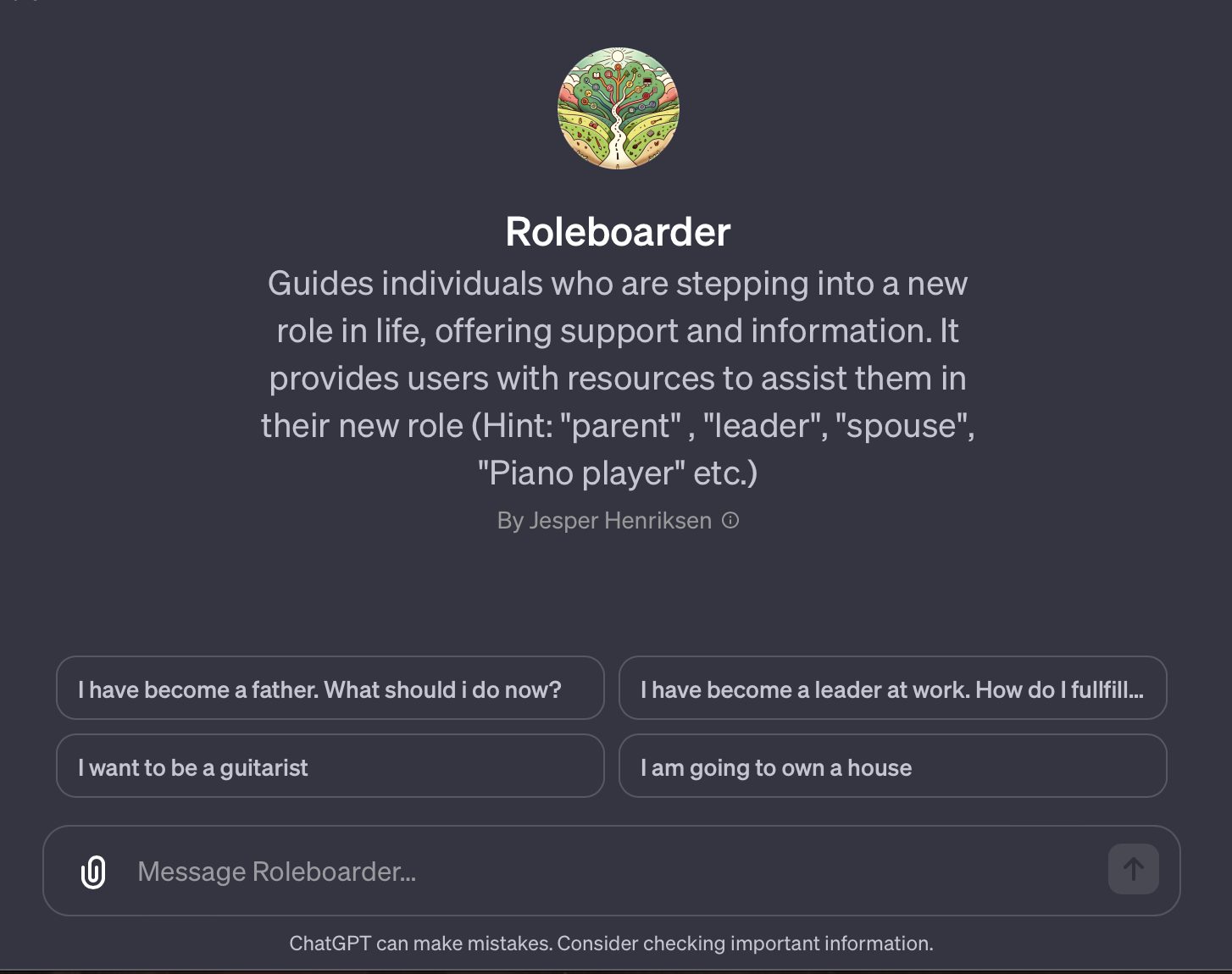Choose the 'I want to be a guitarist' suggestion
The width and height of the screenshot is (1232, 974).
click(330, 766)
